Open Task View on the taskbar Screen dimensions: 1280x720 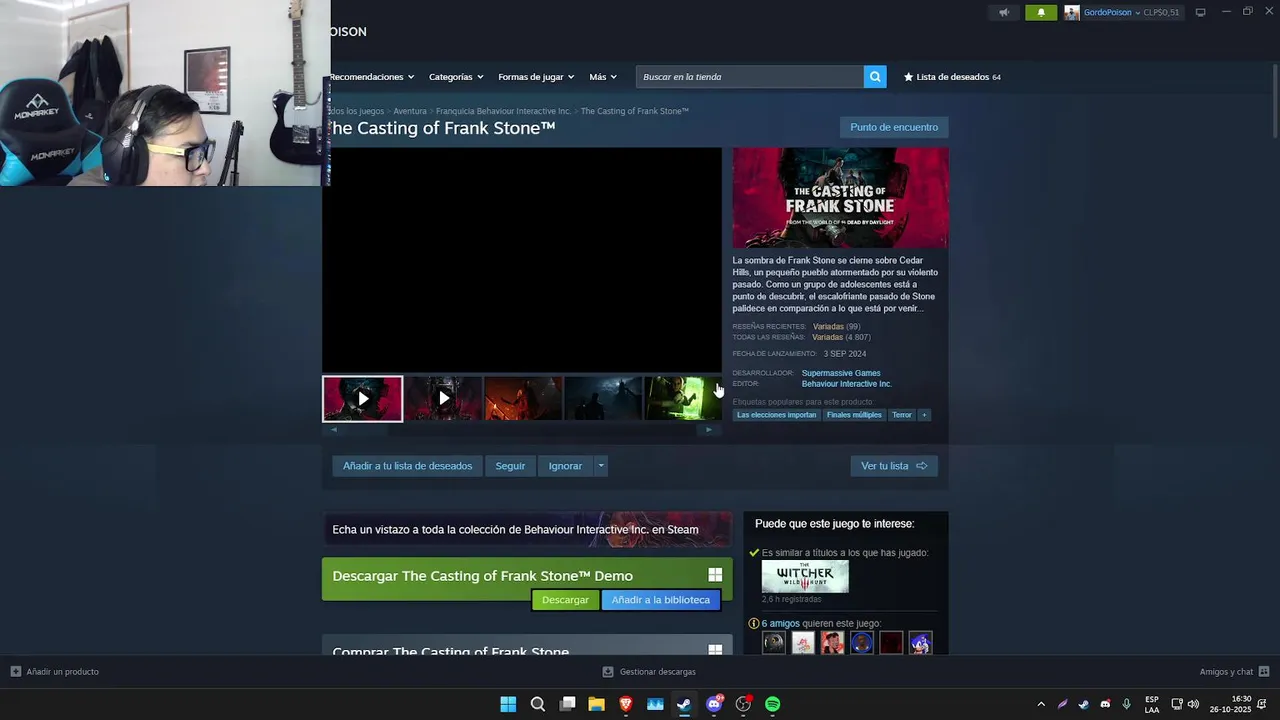click(x=567, y=704)
